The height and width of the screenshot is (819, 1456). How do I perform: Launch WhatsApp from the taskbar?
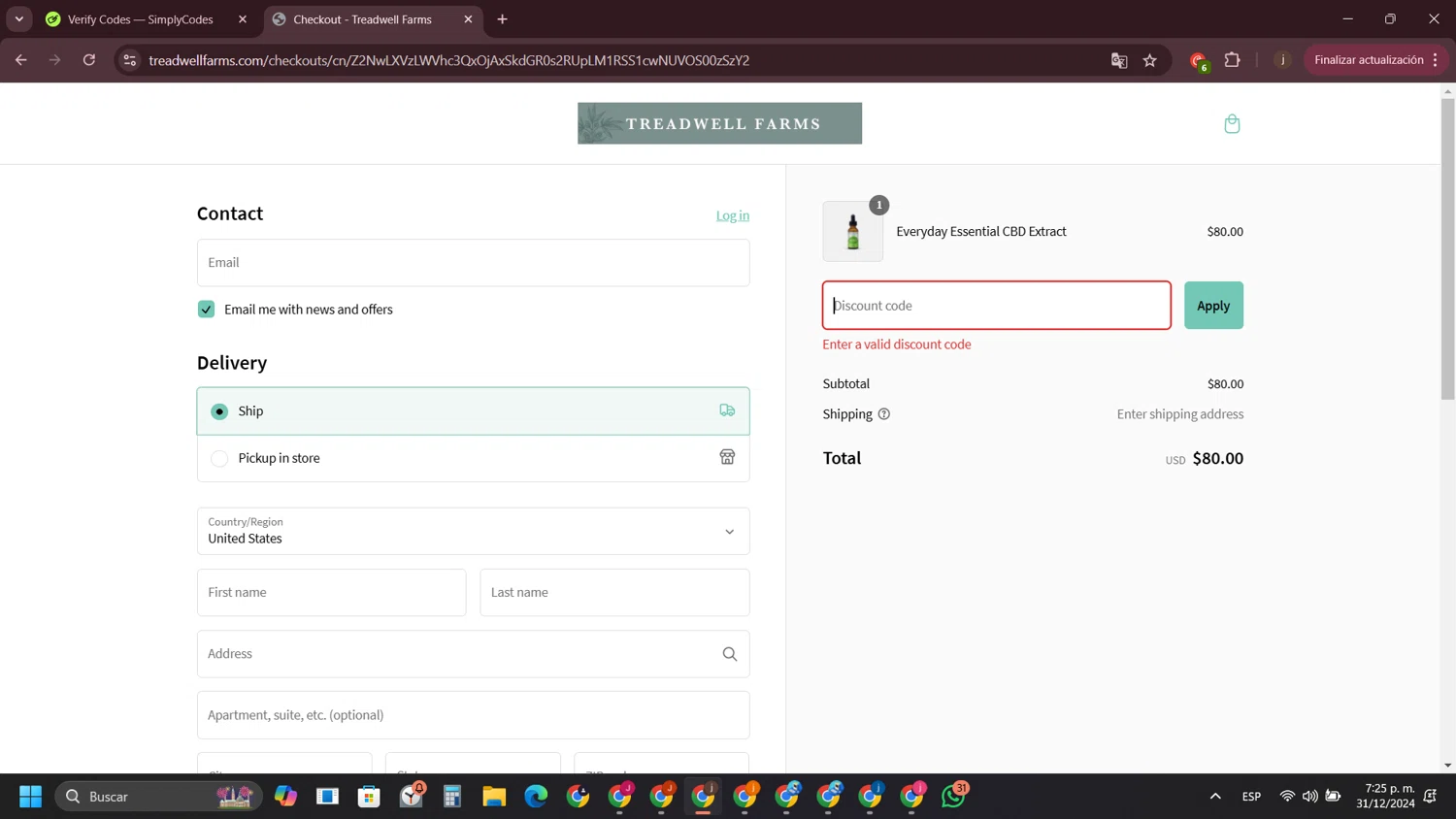954,796
